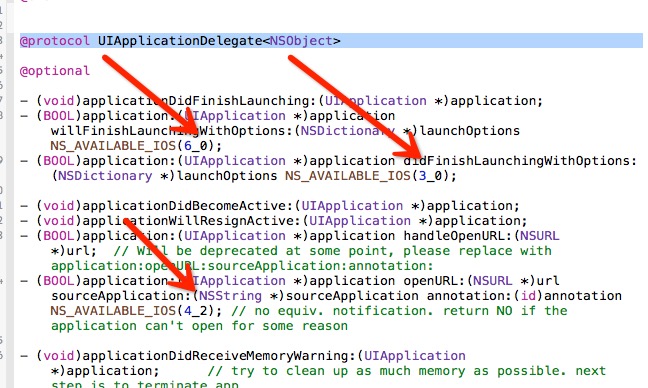This screenshot has width=648, height=388.
Task: Select applicationDidBecomeActive: method name
Action: pyautogui.click(x=188, y=206)
